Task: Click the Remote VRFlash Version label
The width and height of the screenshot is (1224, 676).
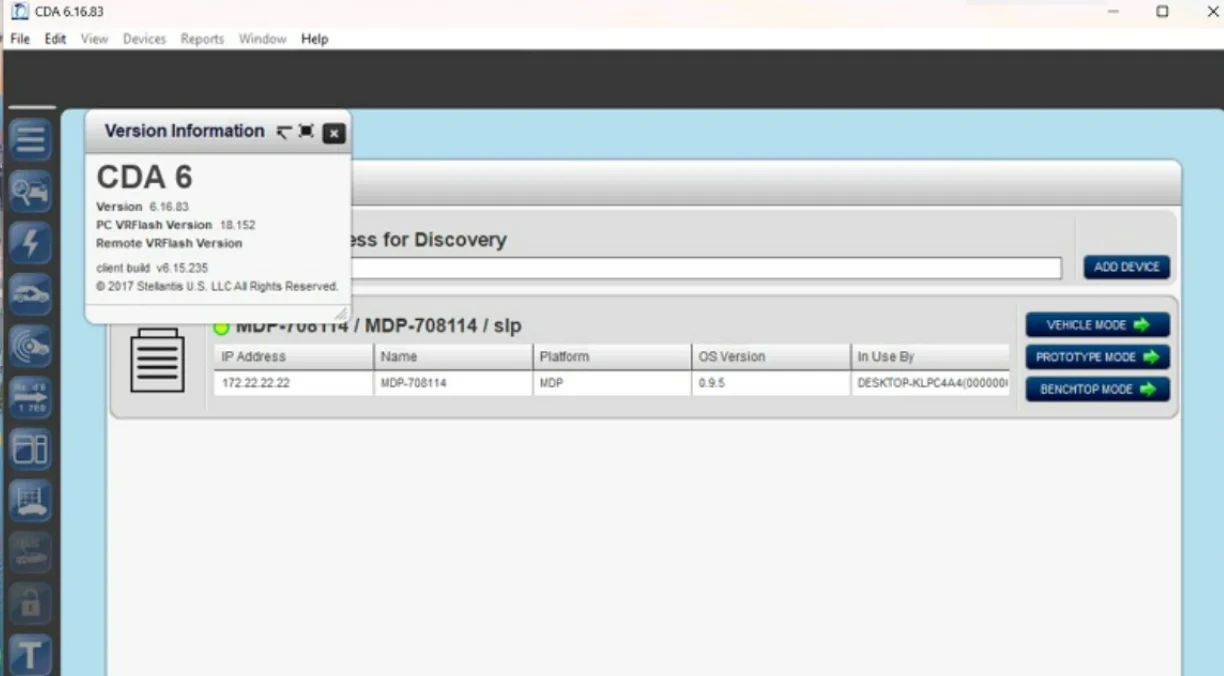Action: (x=169, y=243)
